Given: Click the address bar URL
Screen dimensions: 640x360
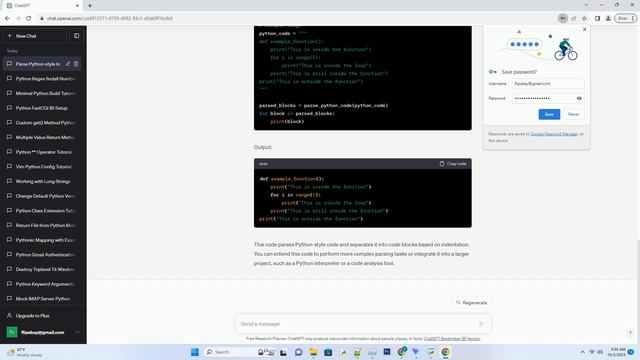Looking at the screenshot, I should [x=109, y=18].
